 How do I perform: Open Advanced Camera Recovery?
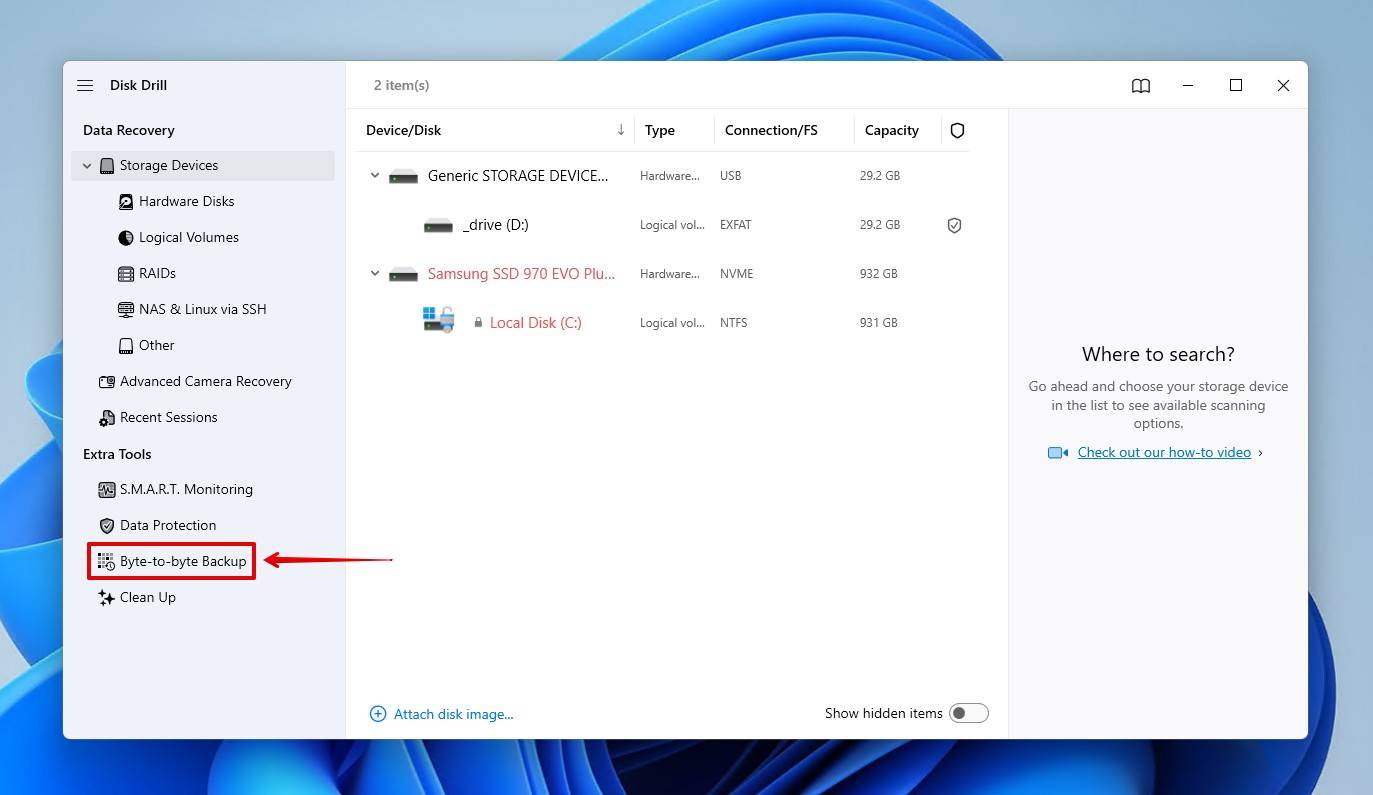coord(206,382)
